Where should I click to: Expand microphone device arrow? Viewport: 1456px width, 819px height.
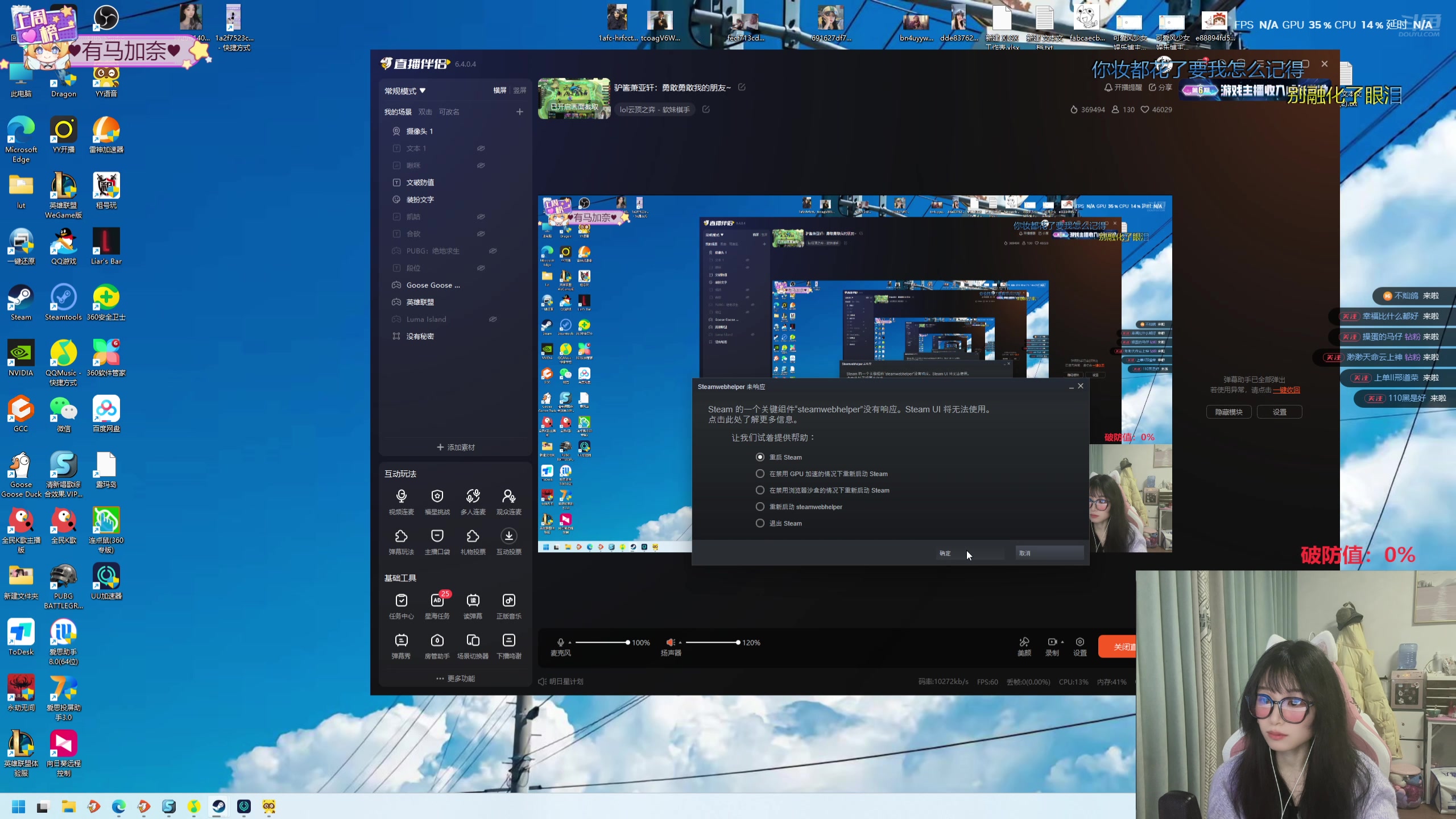(x=570, y=642)
